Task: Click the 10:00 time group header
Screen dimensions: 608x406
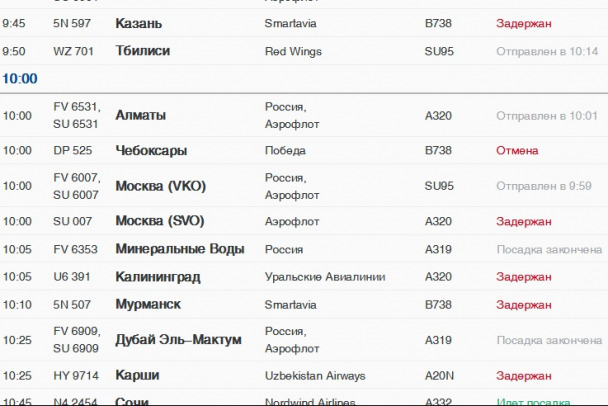Action: (x=20, y=78)
